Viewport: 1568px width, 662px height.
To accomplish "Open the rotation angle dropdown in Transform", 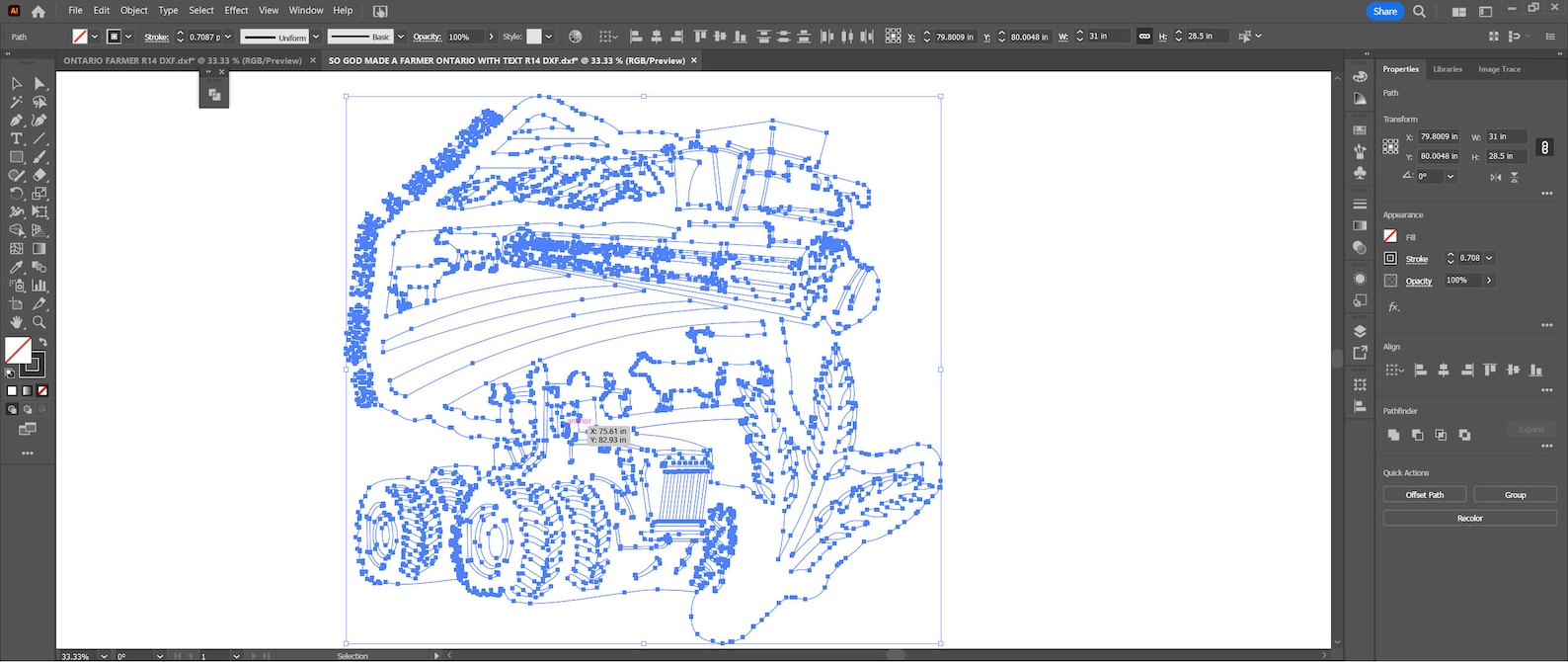I will tap(1450, 177).
